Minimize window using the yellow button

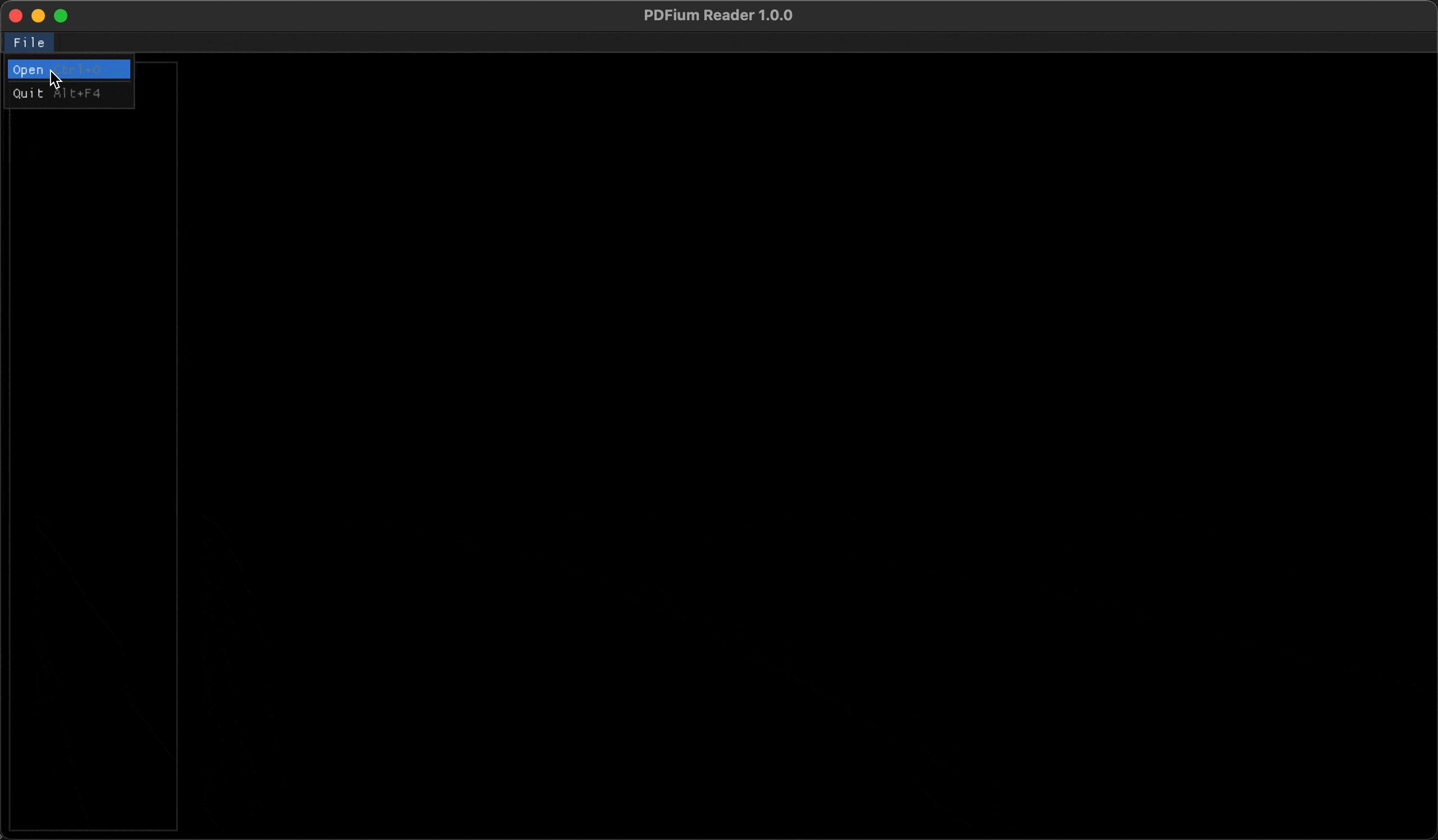38,16
